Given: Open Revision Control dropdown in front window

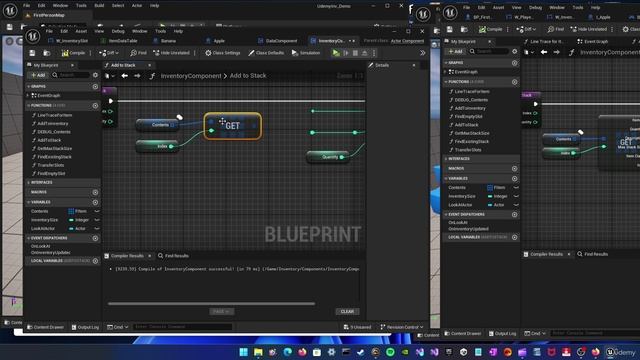Looking at the screenshot, I should coord(402,327).
